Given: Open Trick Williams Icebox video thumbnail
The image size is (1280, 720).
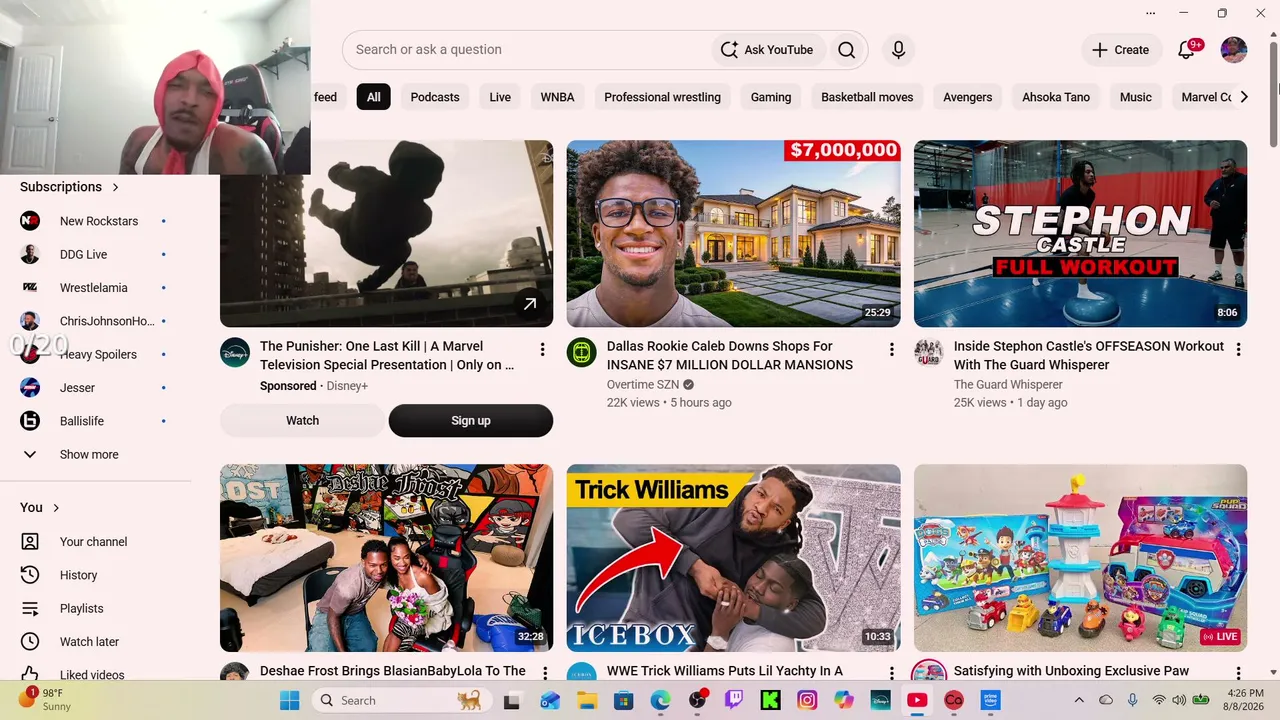Looking at the screenshot, I should (733, 558).
